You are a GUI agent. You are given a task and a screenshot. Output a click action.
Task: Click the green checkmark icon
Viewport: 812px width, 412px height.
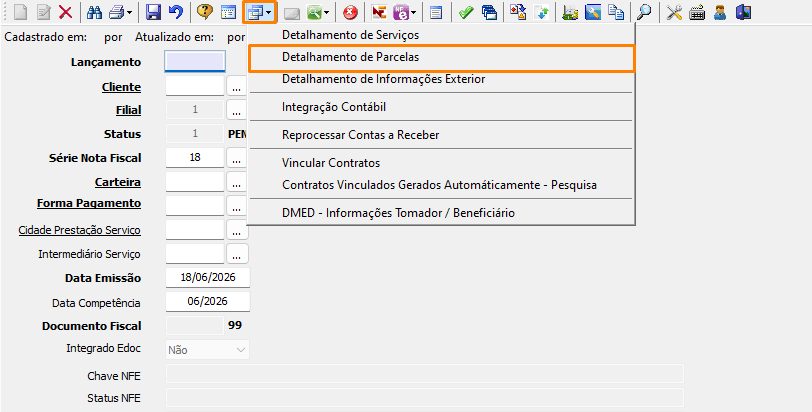pos(466,12)
